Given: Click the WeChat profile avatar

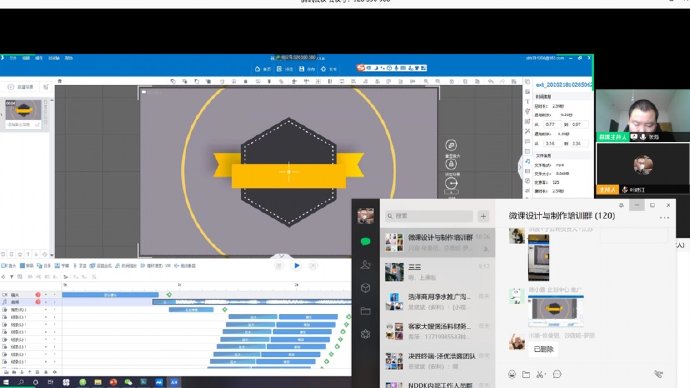Looking at the screenshot, I should (365, 216).
